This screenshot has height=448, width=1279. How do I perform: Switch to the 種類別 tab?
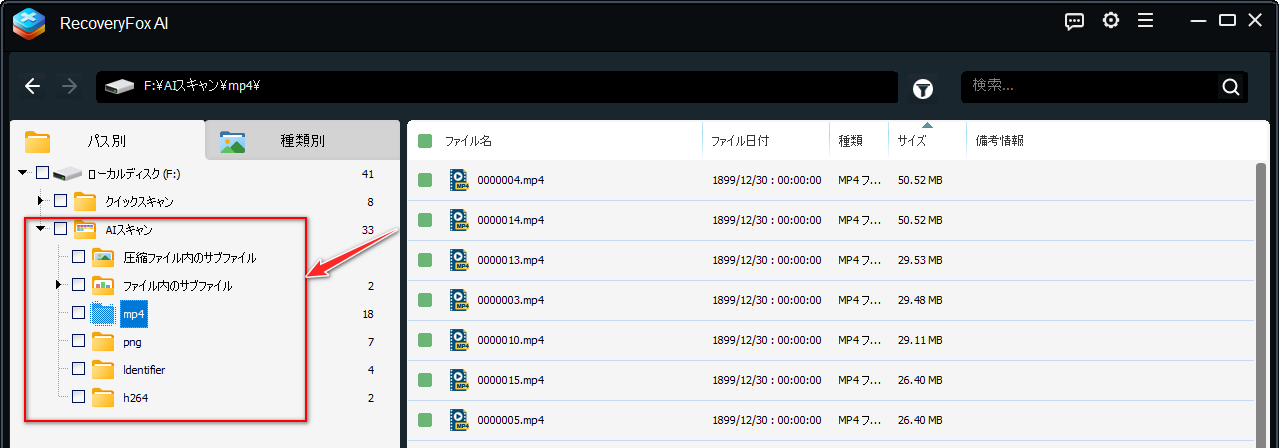point(302,141)
